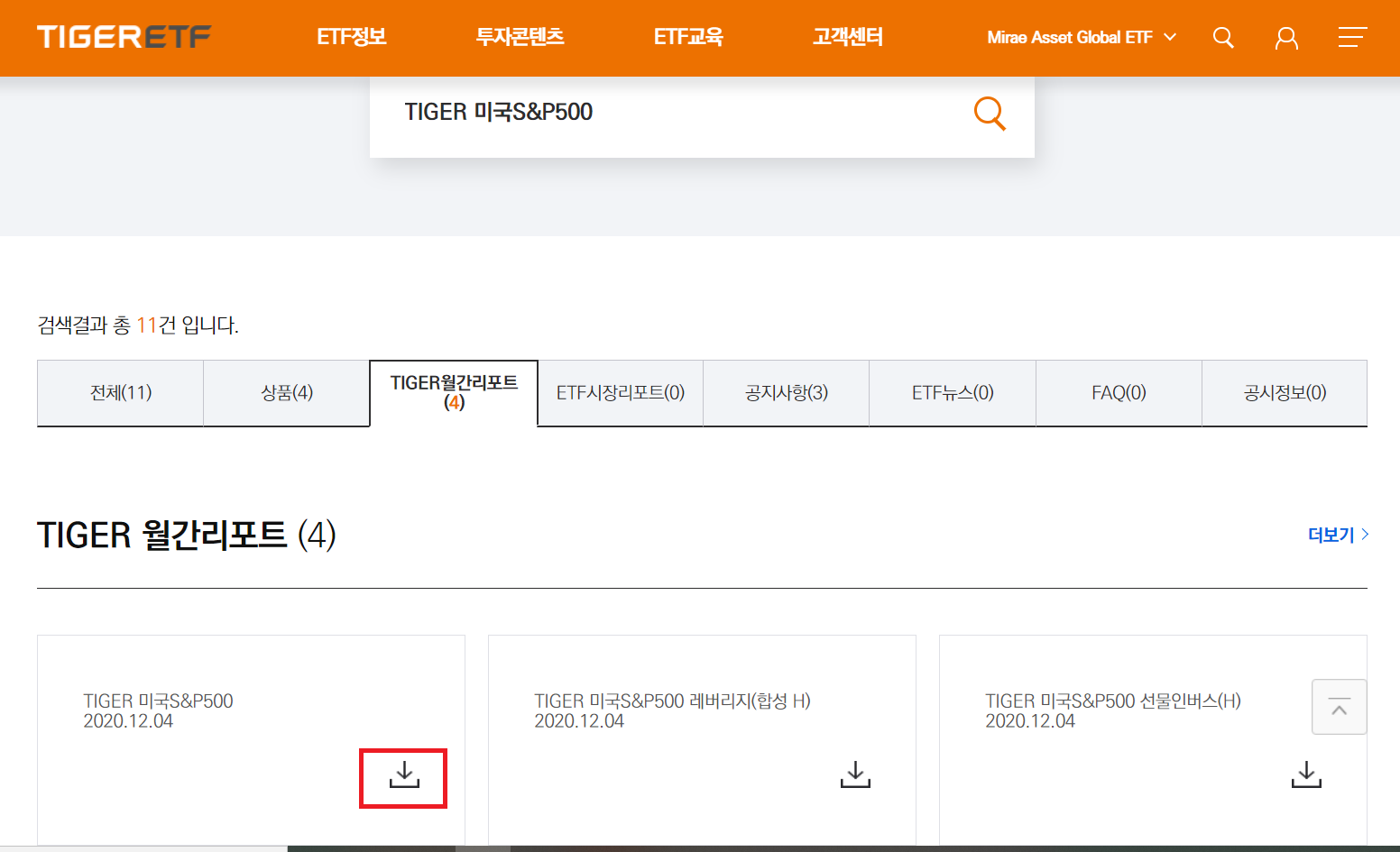The height and width of the screenshot is (852, 1400).
Task: Click the 검색결과 총 11건 입니다 text
Action: coord(138,325)
